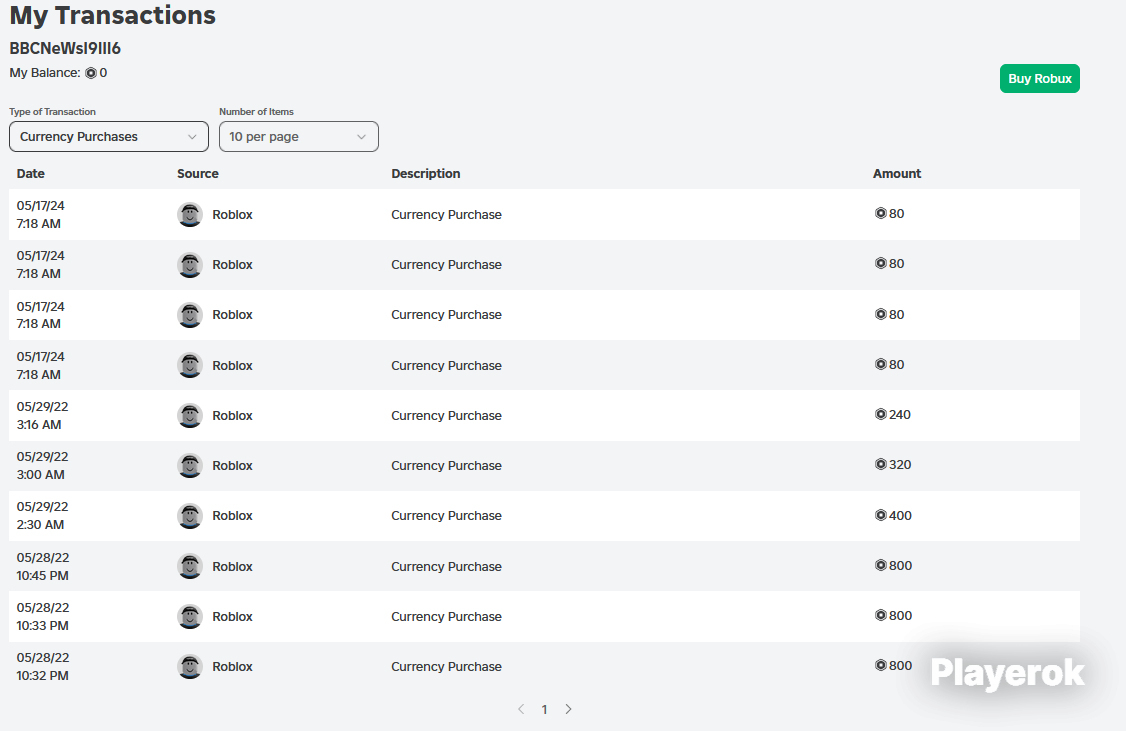Viewport: 1126px width, 731px height.
Task: Select the 320 amount value
Action: pos(900,465)
